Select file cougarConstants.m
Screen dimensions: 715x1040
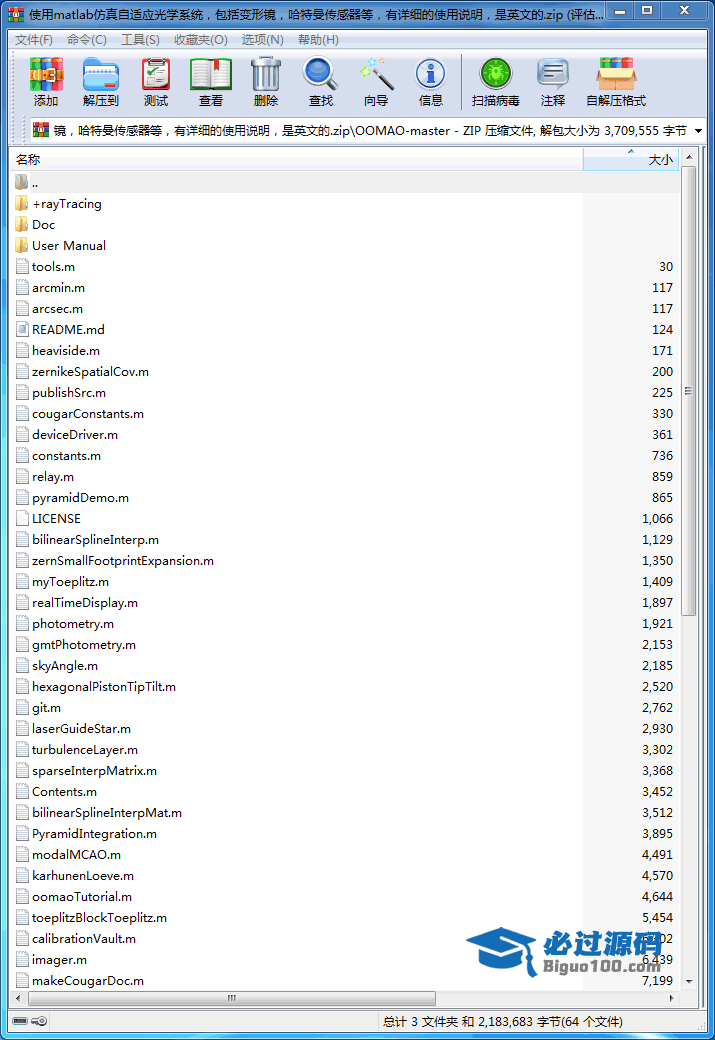pyautogui.click(x=88, y=414)
